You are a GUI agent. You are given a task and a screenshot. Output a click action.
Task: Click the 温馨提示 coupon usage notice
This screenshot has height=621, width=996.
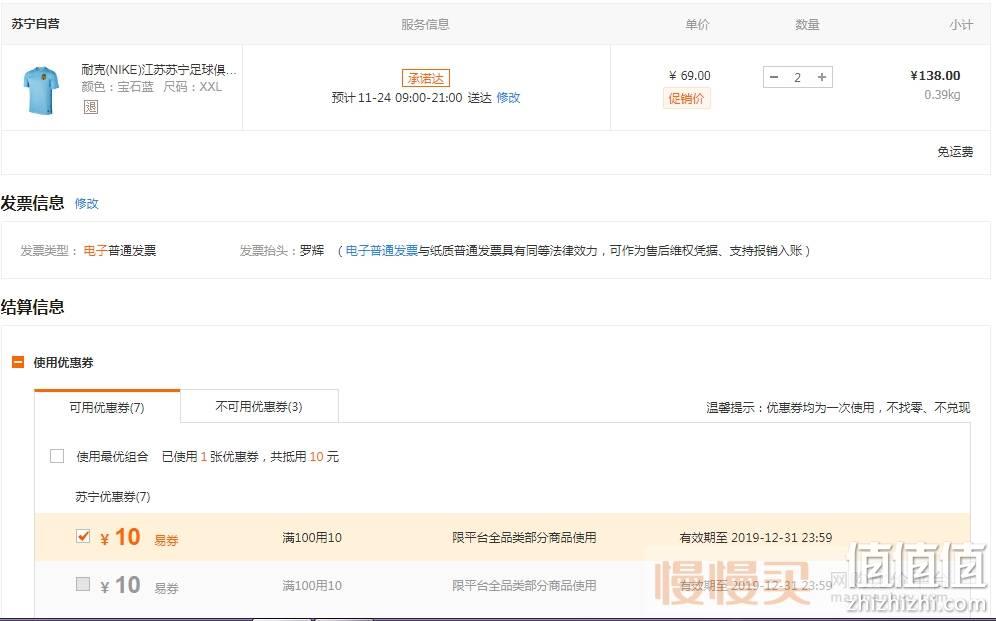point(838,408)
